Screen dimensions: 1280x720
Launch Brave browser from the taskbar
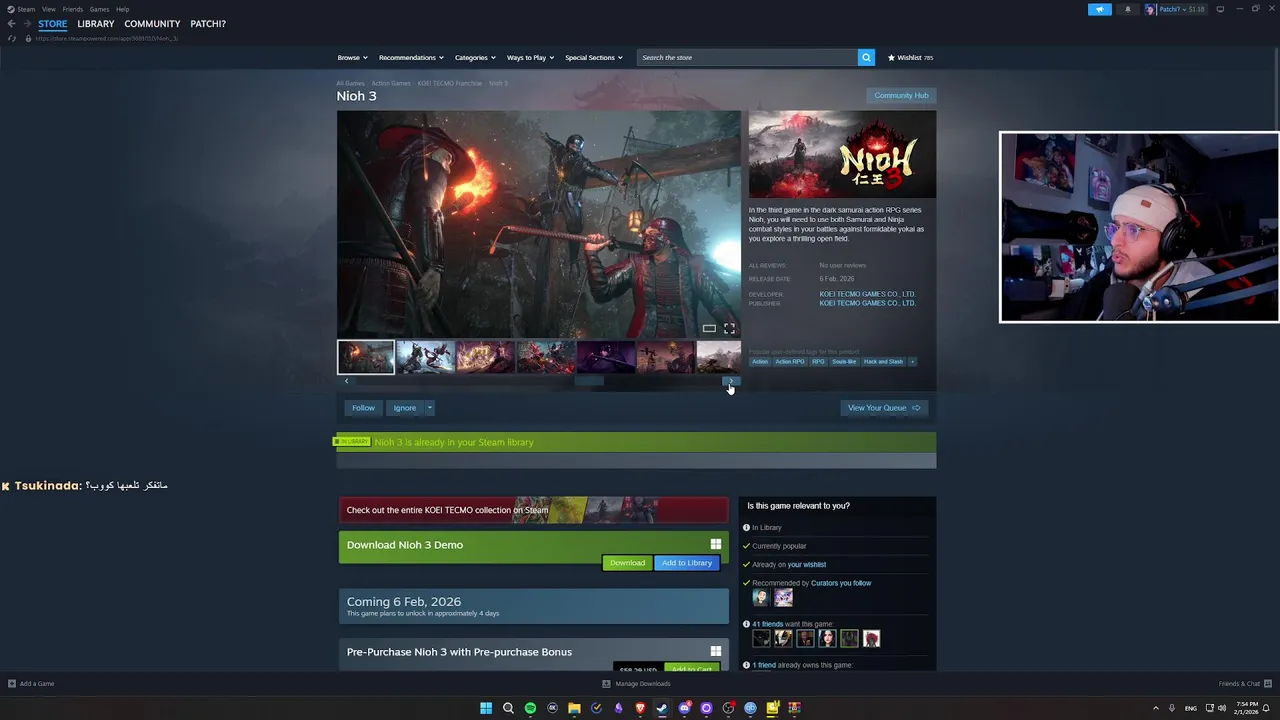click(x=640, y=708)
